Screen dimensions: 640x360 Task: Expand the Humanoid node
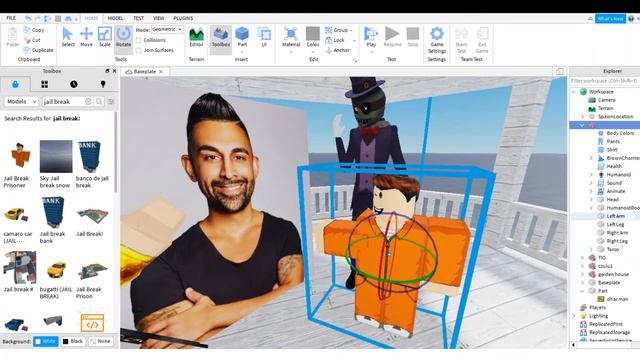[x=591, y=174]
